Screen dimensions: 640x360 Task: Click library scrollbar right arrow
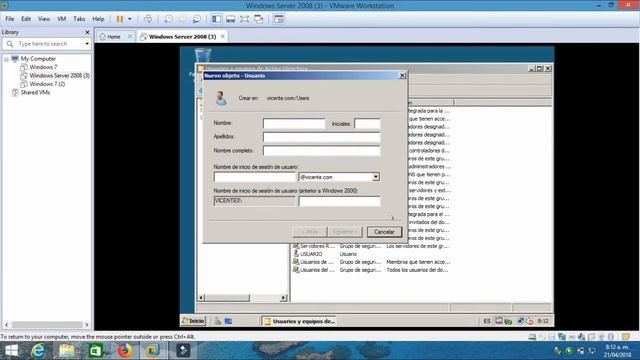[87, 325]
